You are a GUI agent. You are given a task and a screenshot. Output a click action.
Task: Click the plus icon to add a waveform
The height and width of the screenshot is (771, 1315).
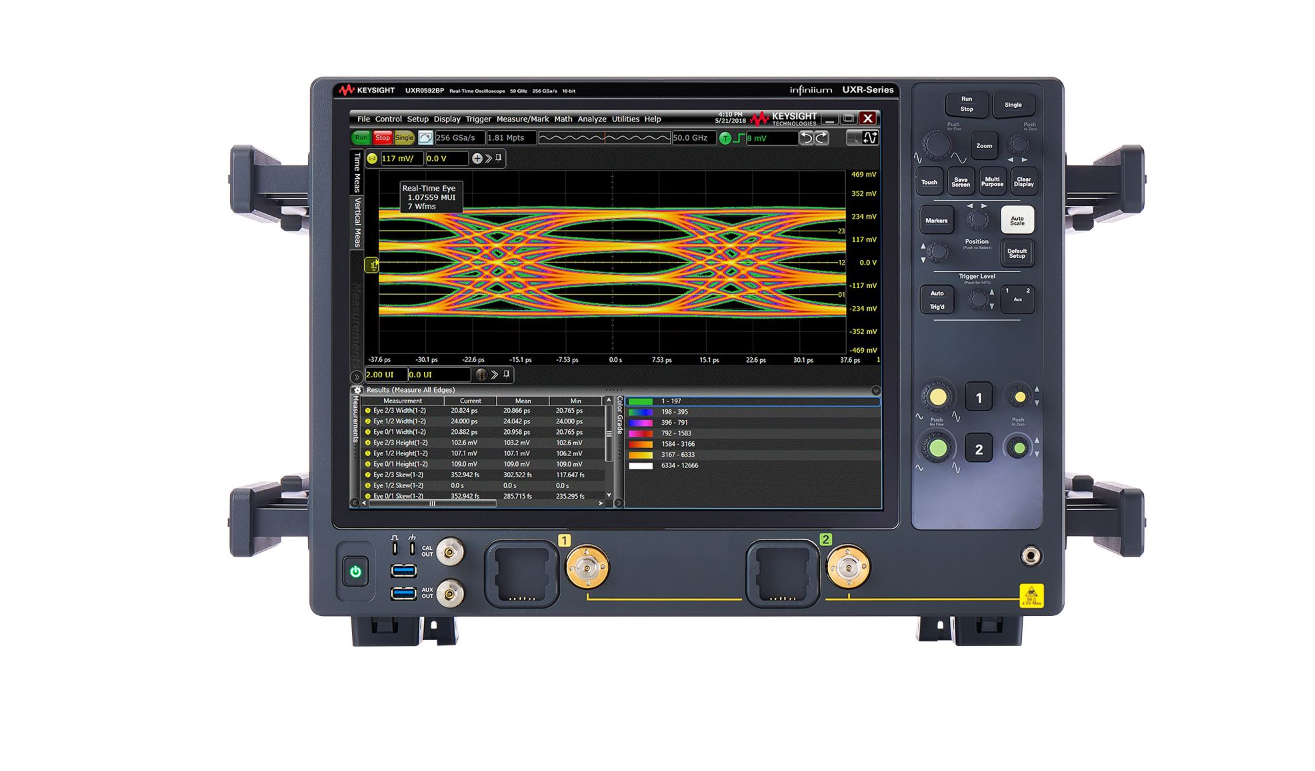click(477, 158)
